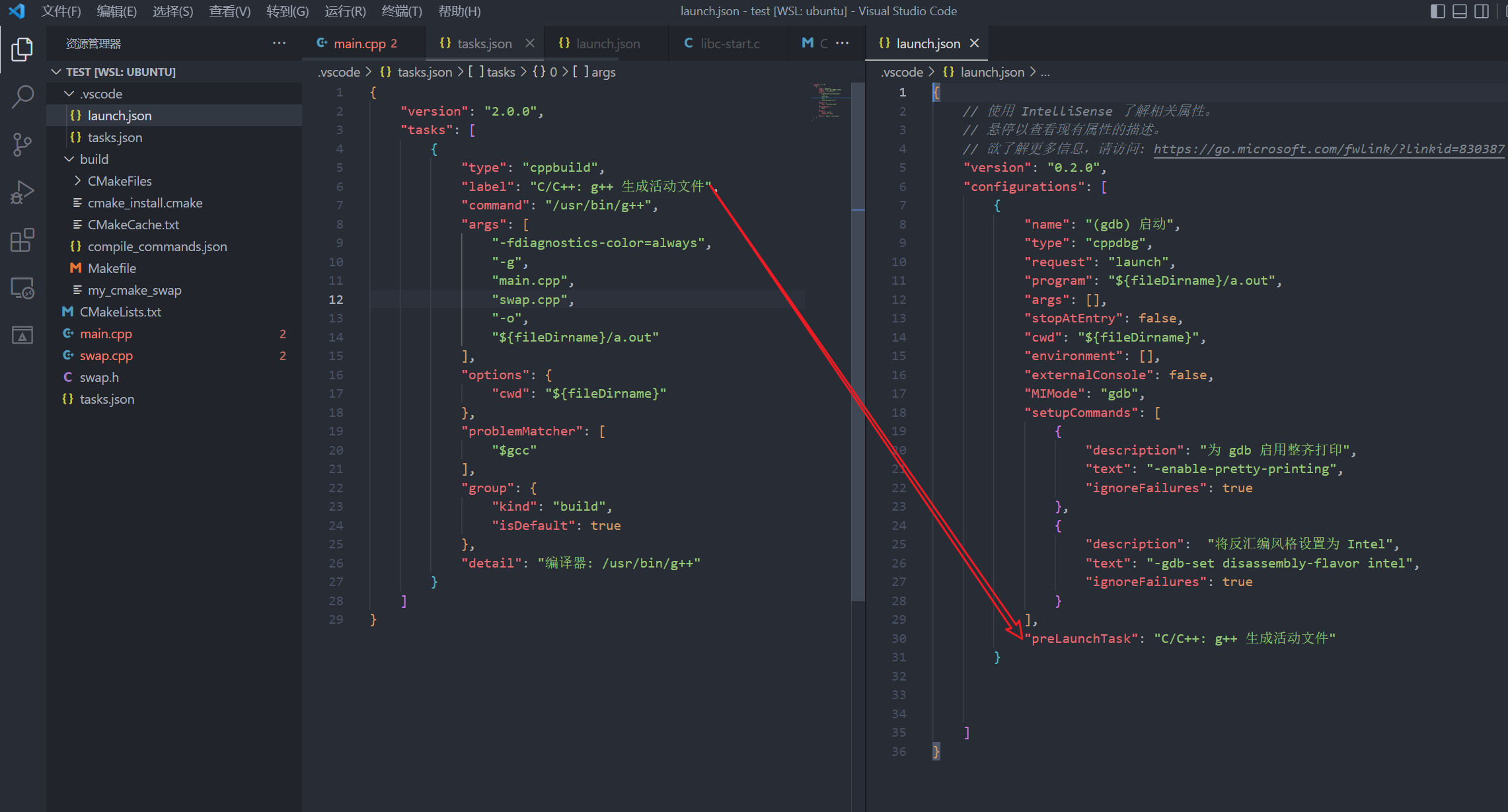Open the Explorer view in activity bar
This screenshot has width=1508, height=812.
coord(22,49)
